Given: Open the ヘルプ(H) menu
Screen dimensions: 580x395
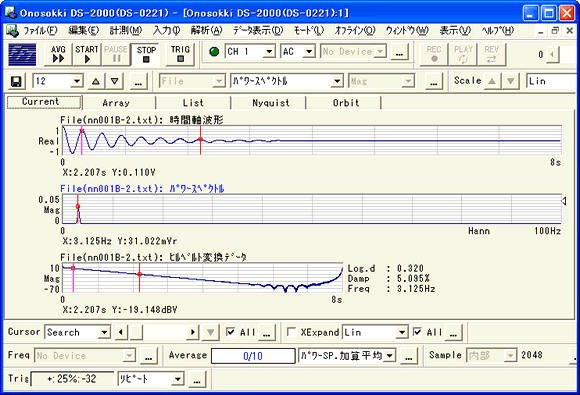Looking at the screenshot, I should [498, 31].
